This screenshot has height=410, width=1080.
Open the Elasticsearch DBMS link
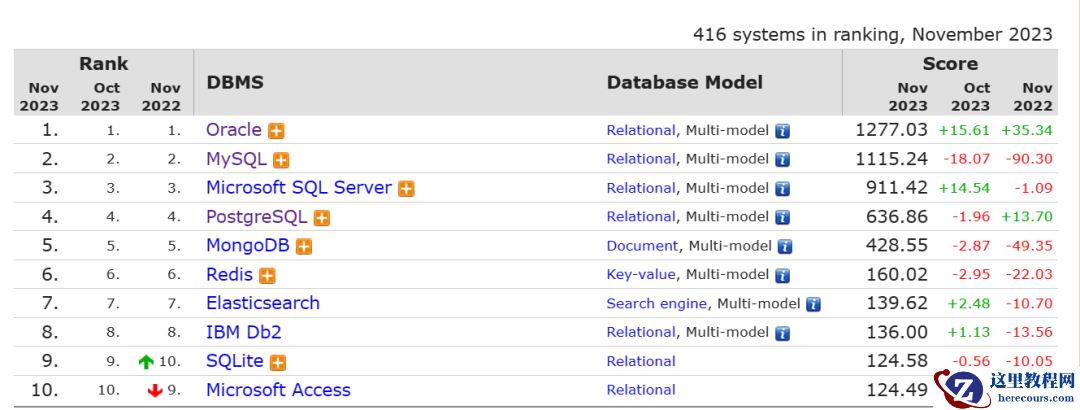click(x=263, y=303)
